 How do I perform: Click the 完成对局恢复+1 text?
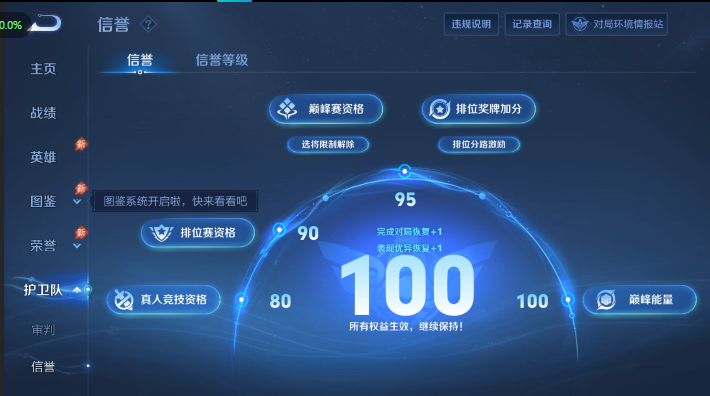[409, 232]
